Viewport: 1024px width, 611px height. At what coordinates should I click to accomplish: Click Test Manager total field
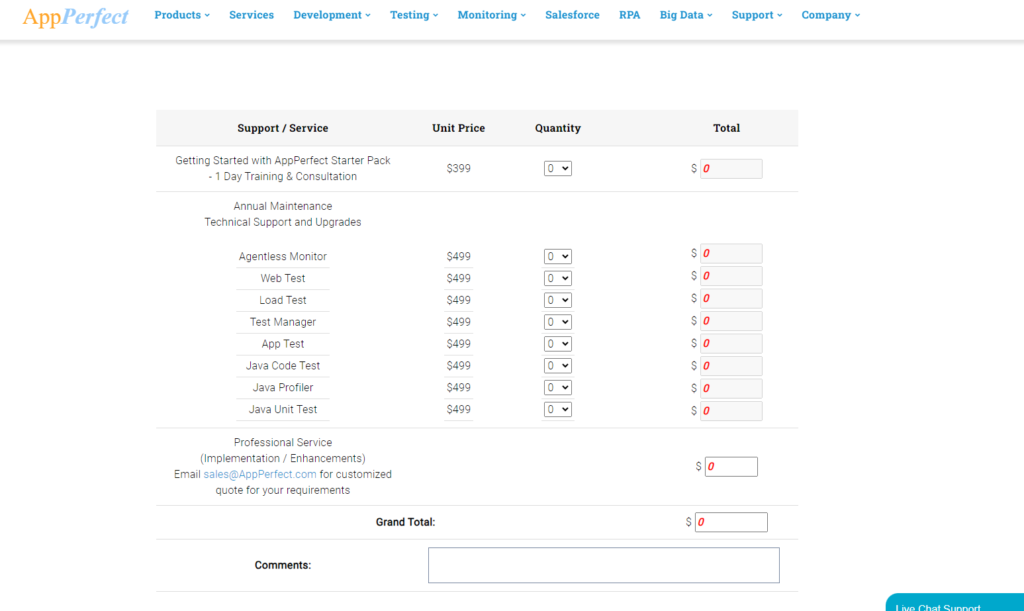[x=731, y=321]
